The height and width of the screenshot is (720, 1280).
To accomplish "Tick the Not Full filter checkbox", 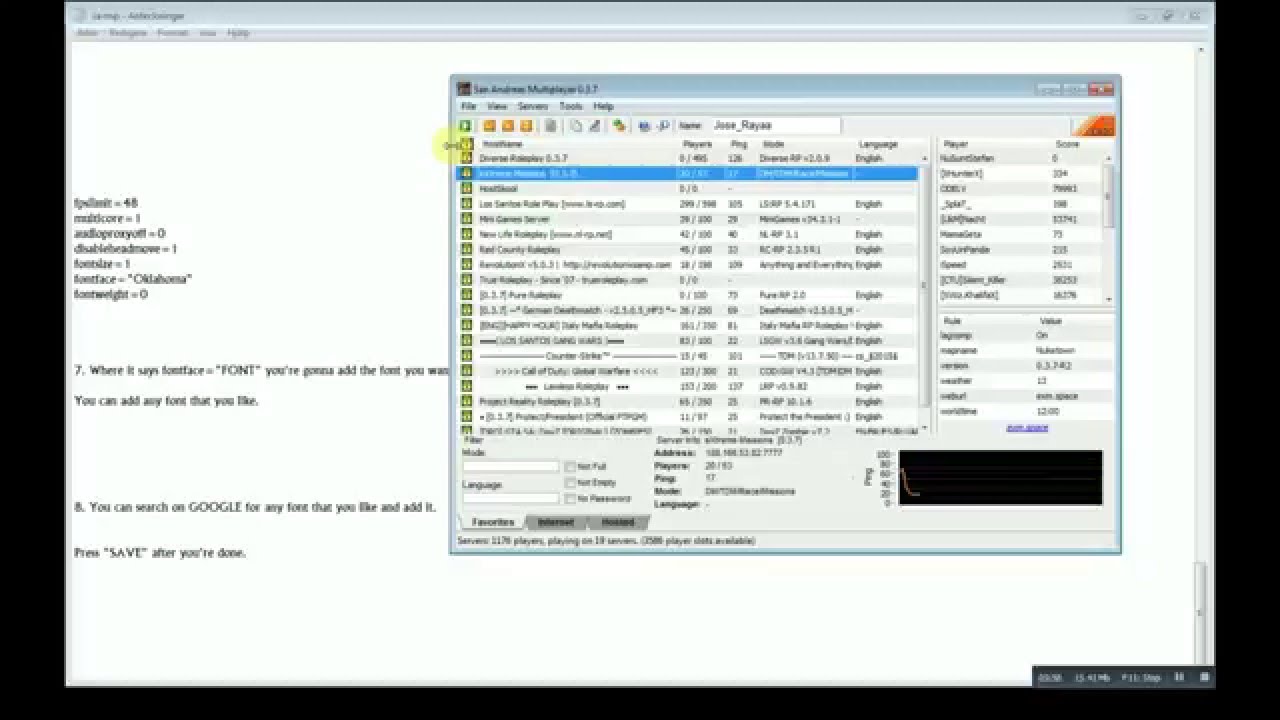I will pos(570,467).
